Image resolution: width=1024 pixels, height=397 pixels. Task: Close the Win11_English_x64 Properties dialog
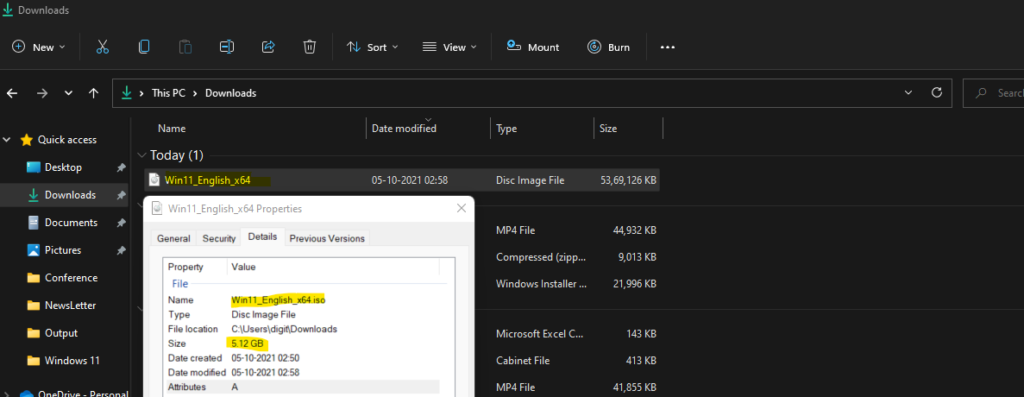coord(461,208)
